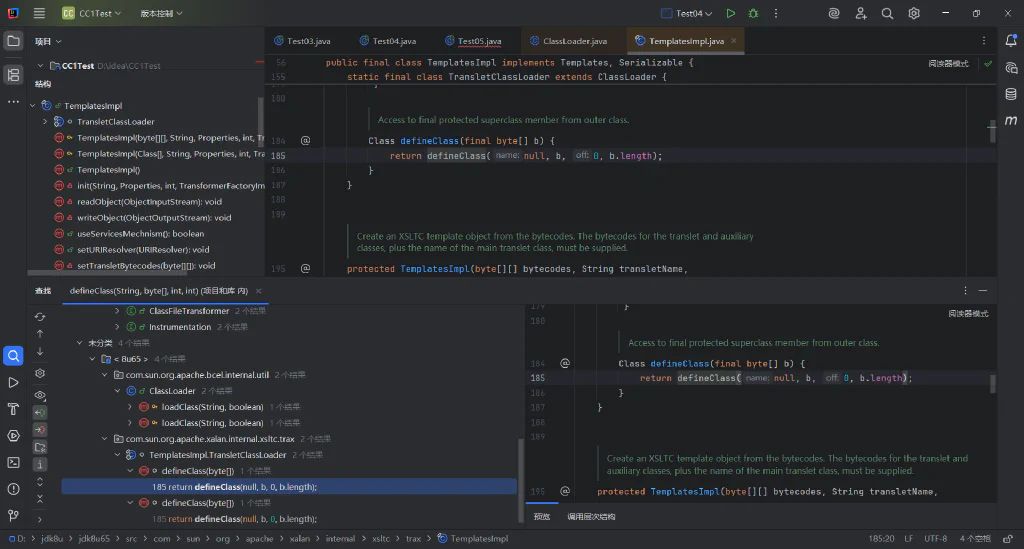Expand ClassFileTransformer results
This screenshot has height=549, width=1024.
pyautogui.click(x=117, y=311)
